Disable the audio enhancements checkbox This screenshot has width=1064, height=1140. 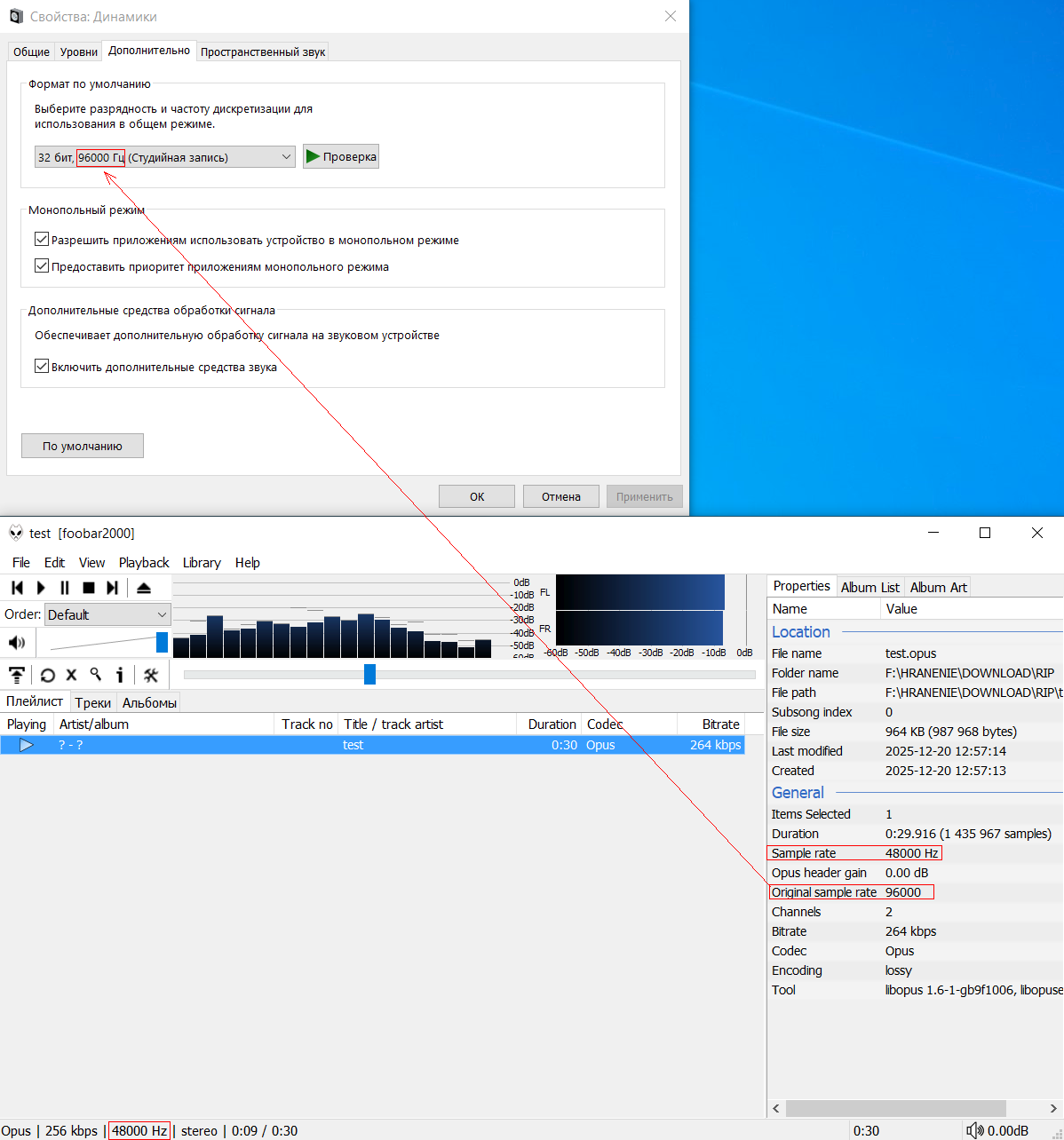[x=42, y=367]
